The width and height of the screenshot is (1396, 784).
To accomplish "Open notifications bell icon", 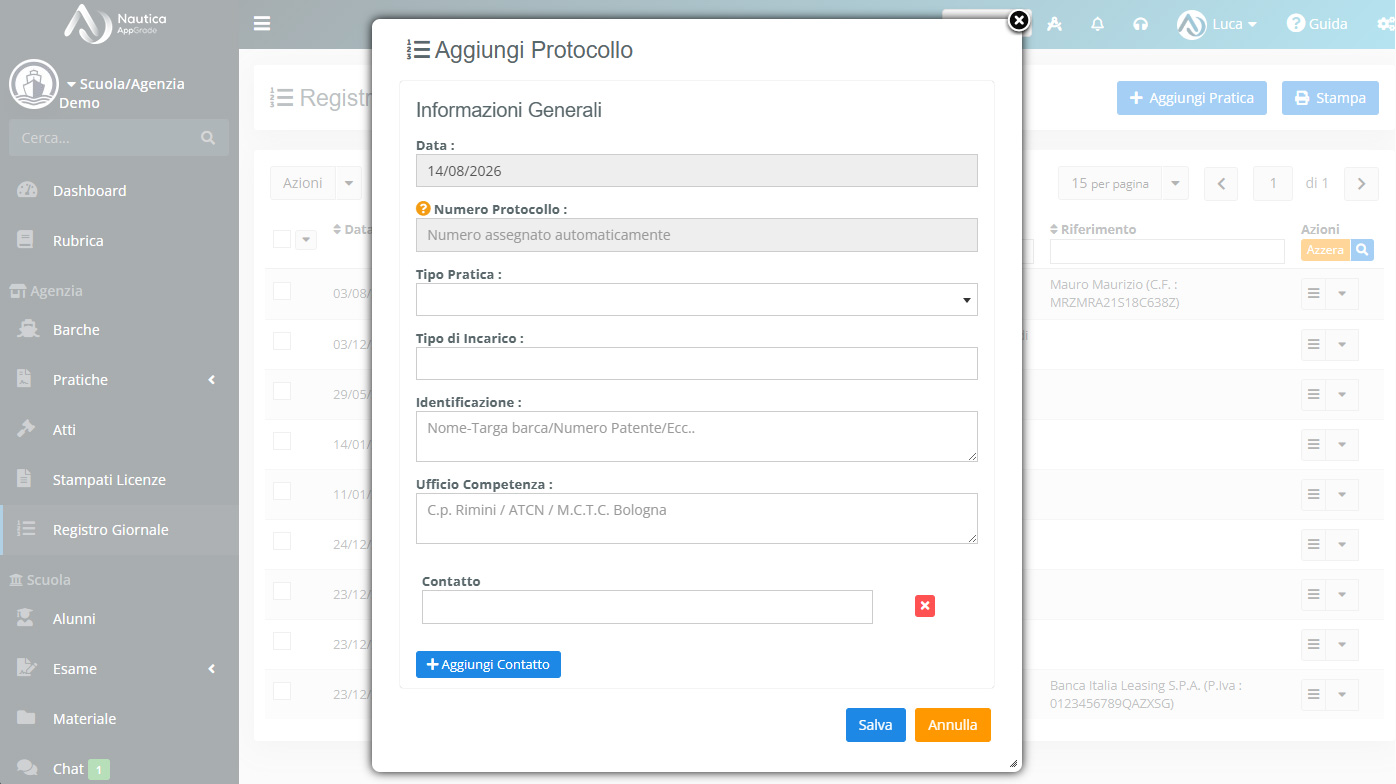I will [1097, 24].
